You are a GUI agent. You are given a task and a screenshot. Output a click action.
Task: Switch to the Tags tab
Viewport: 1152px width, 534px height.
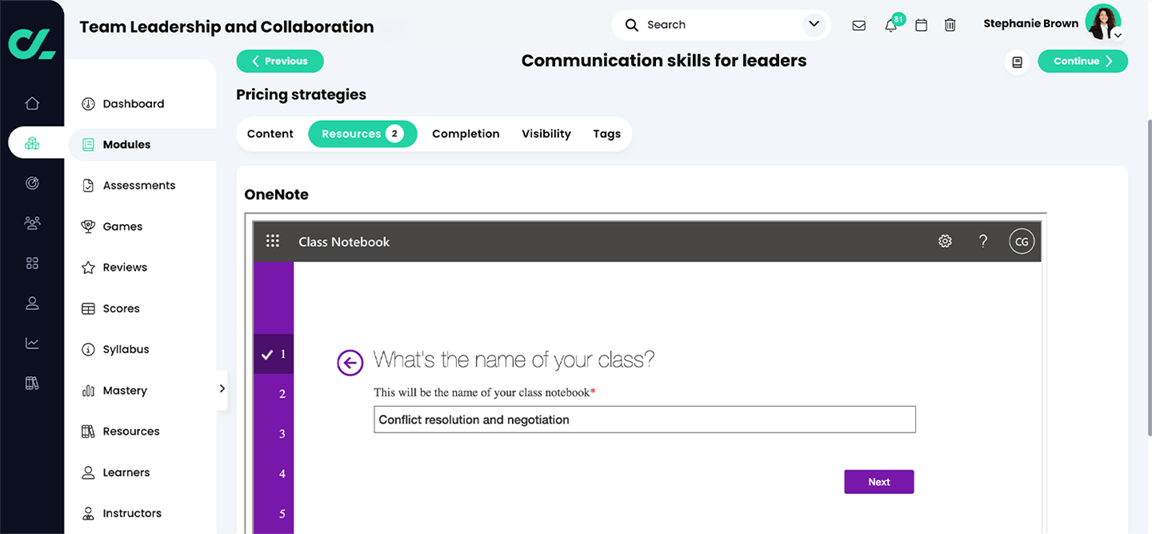(x=607, y=134)
